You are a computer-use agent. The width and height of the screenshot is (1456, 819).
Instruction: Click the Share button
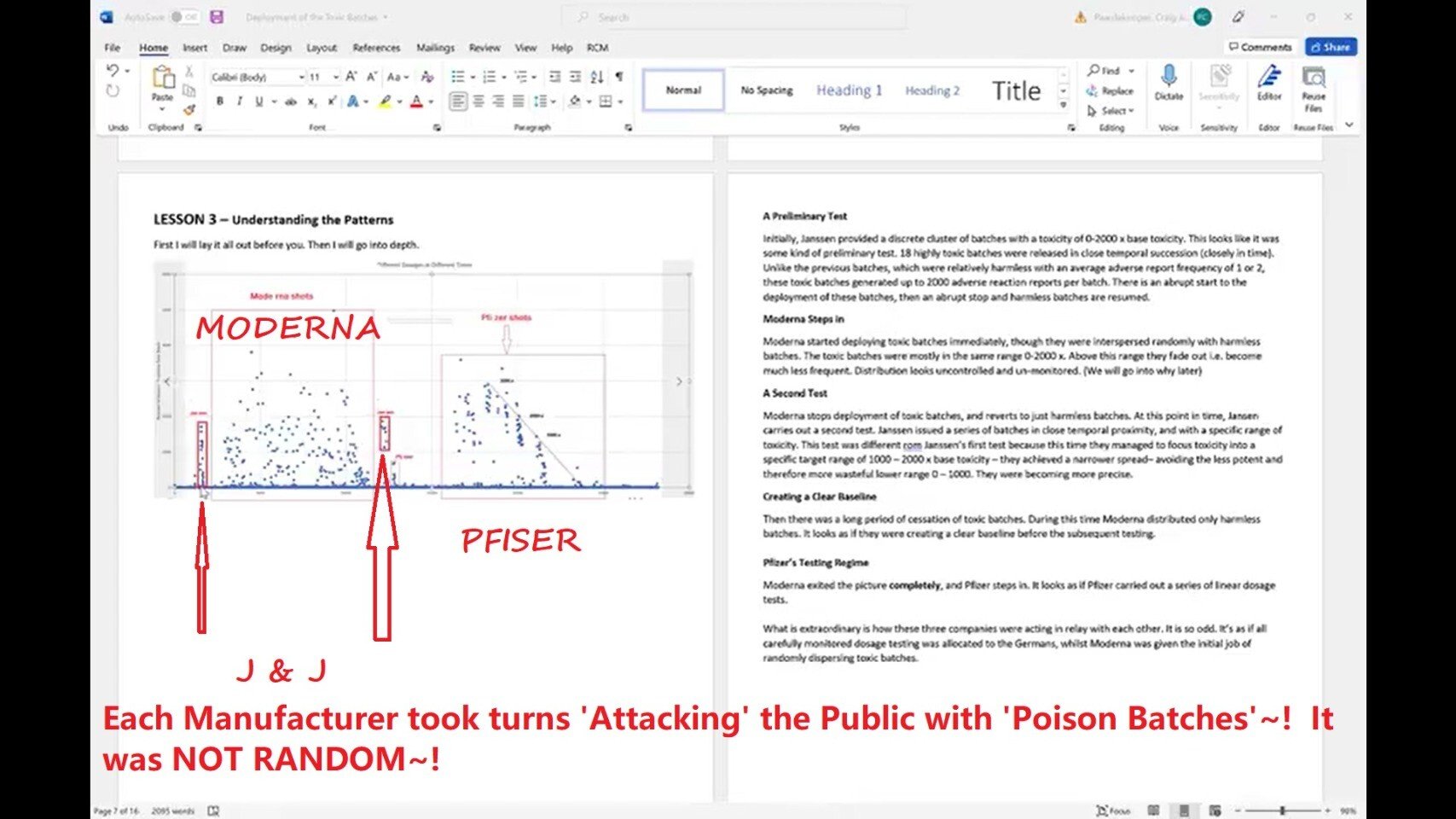[1331, 47]
